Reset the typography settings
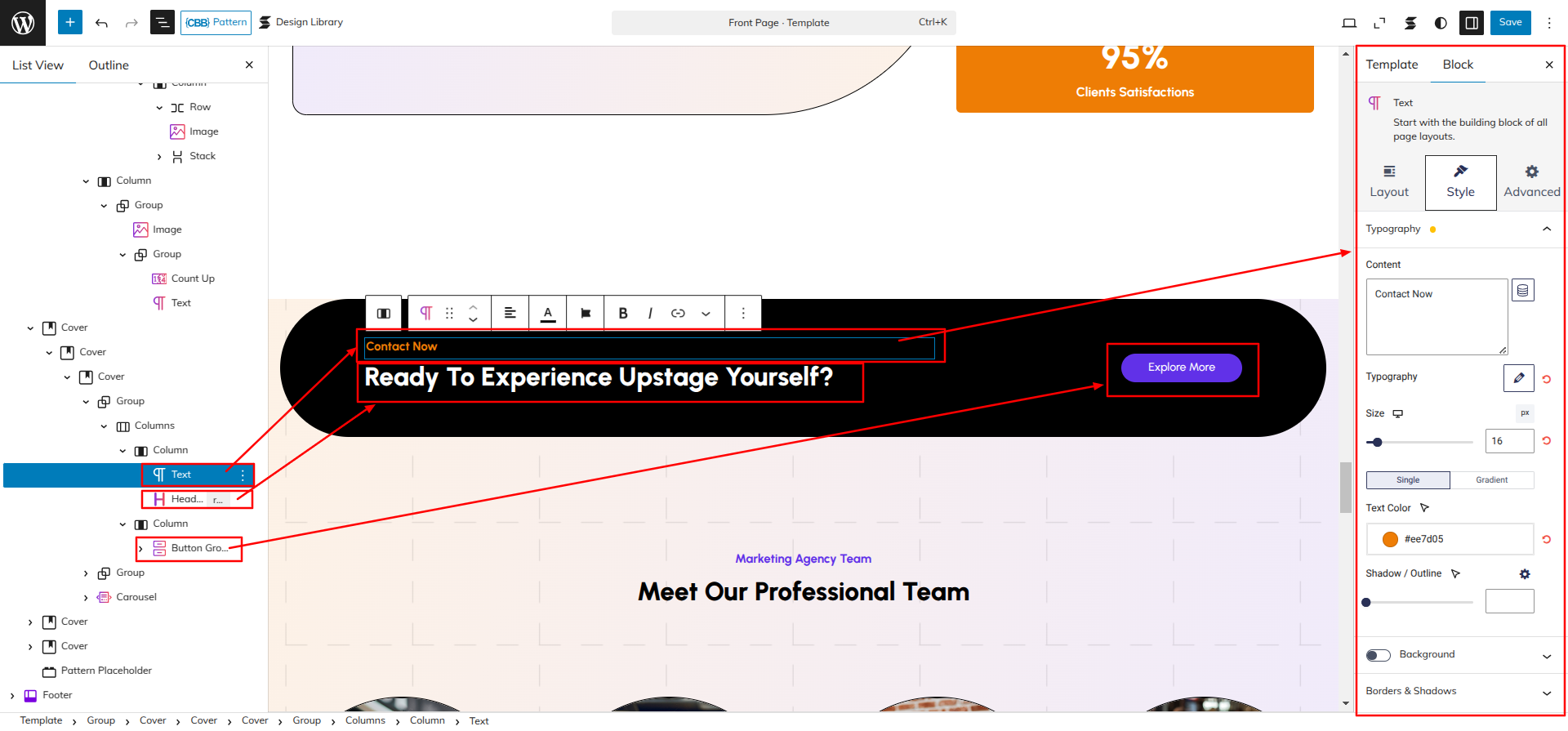Viewport: 1568px width, 731px height. tap(1546, 379)
